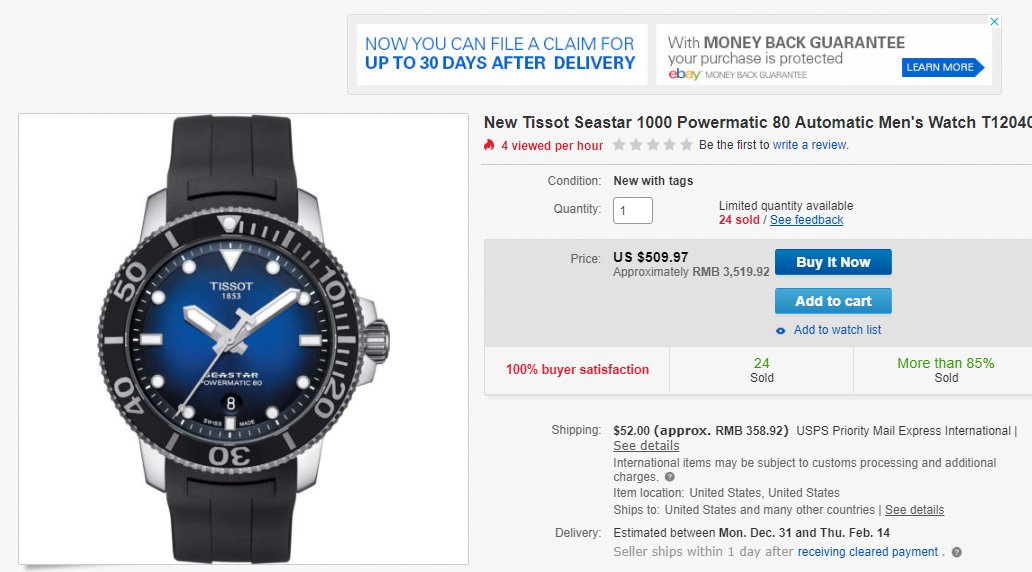The image size is (1032, 572).
Task: Click the fifth rating star
Action: (686, 145)
